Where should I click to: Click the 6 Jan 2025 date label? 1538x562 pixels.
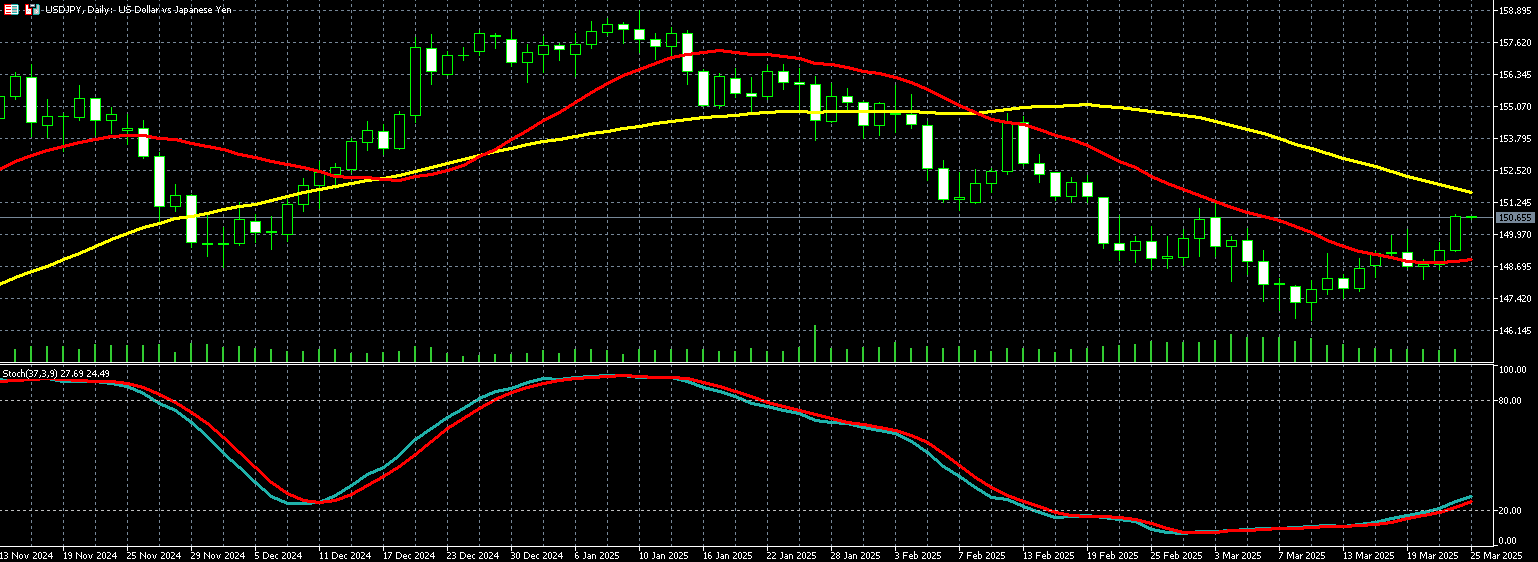pyautogui.click(x=598, y=555)
